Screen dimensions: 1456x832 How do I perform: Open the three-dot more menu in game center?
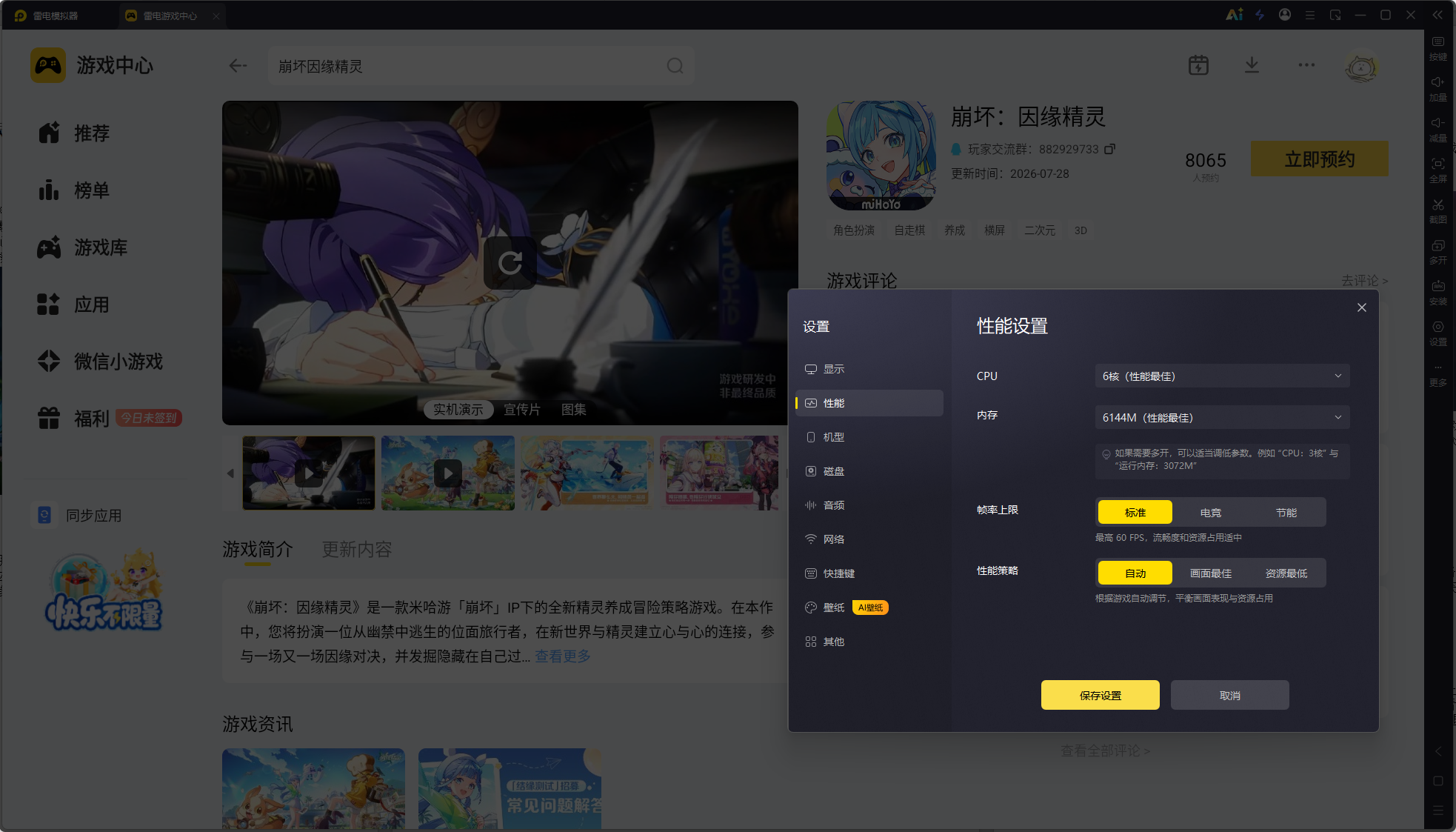1306,65
